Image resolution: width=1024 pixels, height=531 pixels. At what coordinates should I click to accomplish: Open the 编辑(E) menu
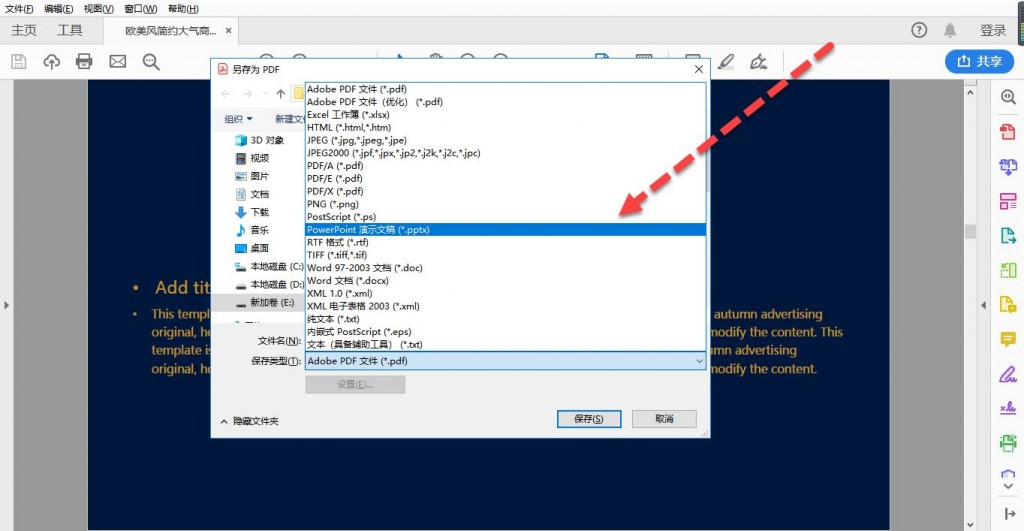point(59,8)
